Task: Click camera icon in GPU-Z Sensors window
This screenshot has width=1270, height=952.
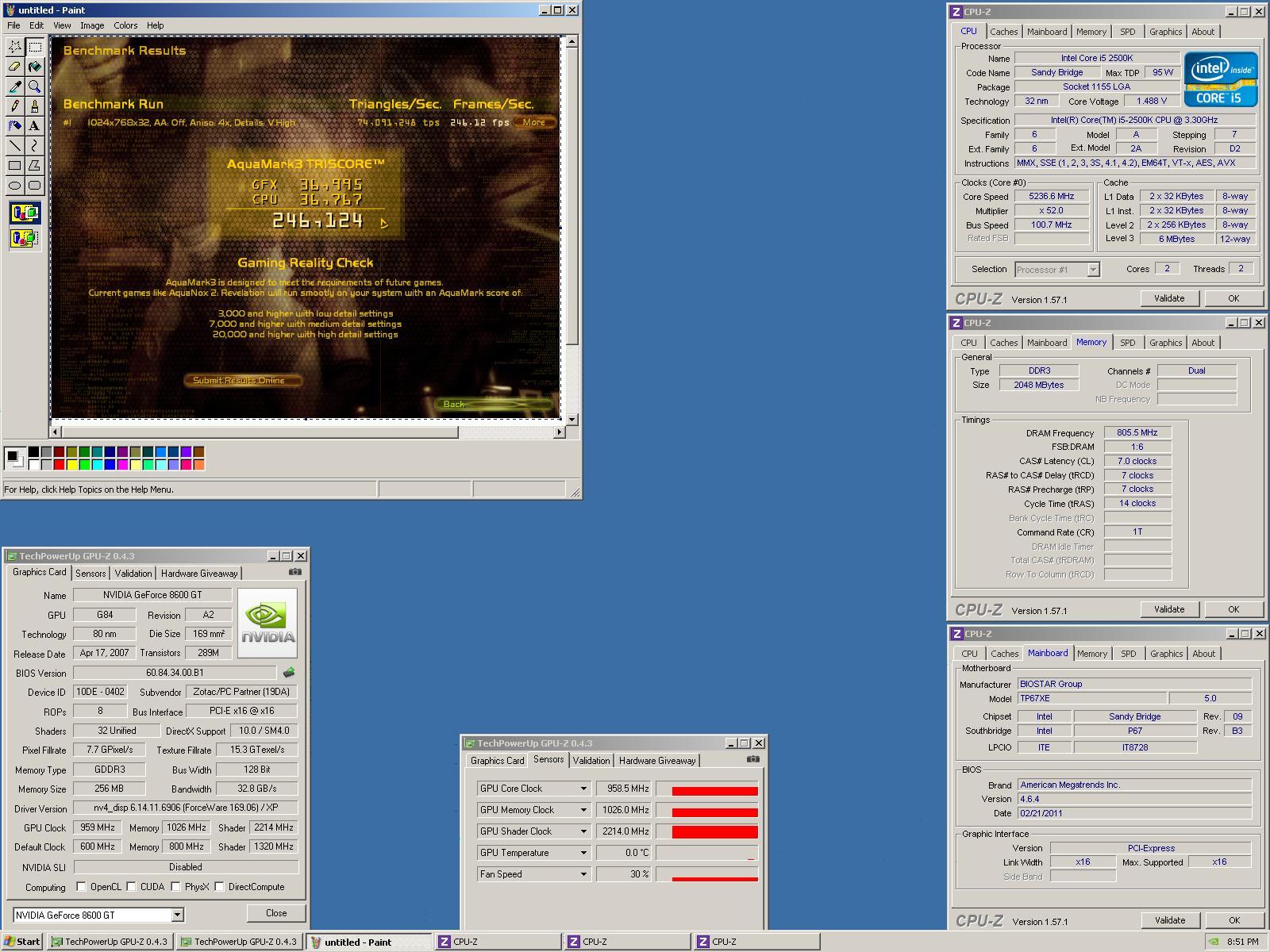Action: click(x=752, y=758)
